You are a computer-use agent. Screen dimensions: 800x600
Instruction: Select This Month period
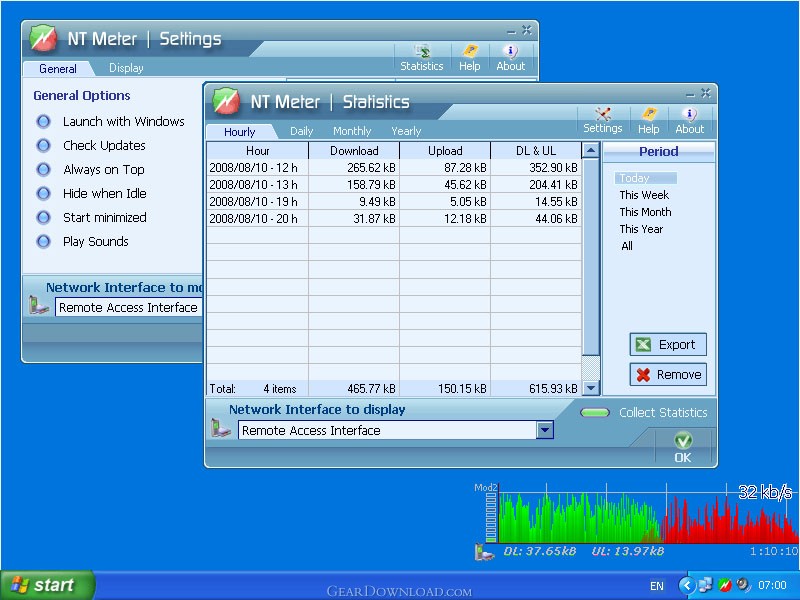click(645, 212)
